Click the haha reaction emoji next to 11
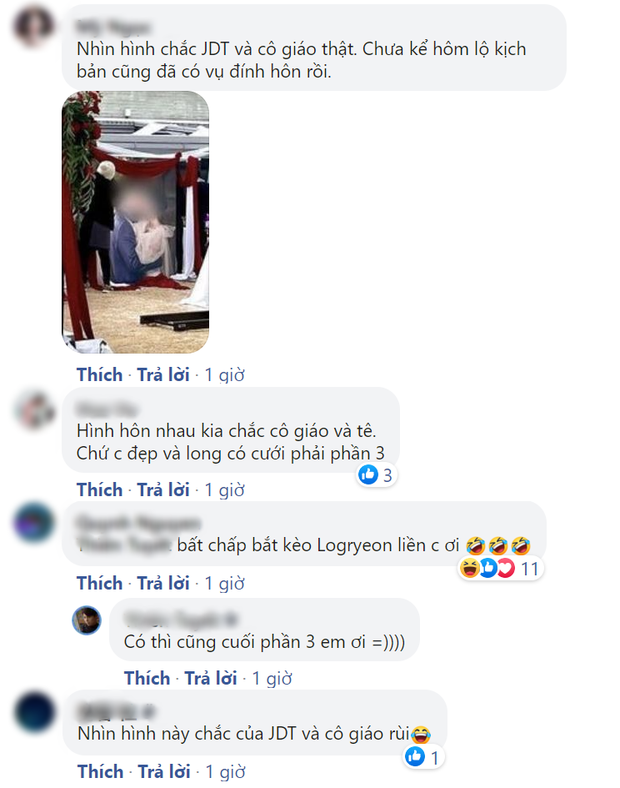 click(469, 569)
